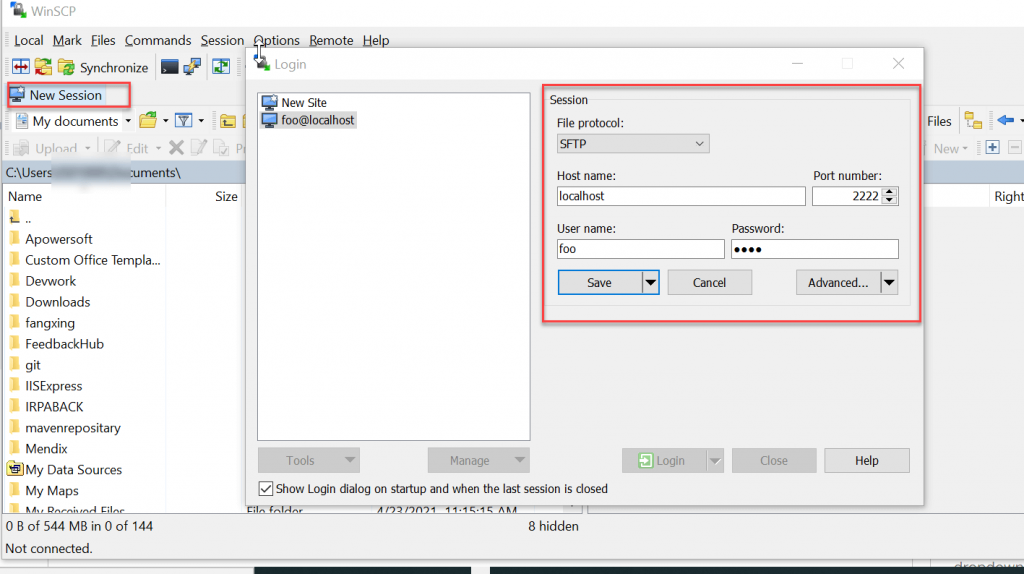This screenshot has width=1024, height=574.
Task: Expand the Advanced dropdown arrow
Action: pyautogui.click(x=889, y=283)
